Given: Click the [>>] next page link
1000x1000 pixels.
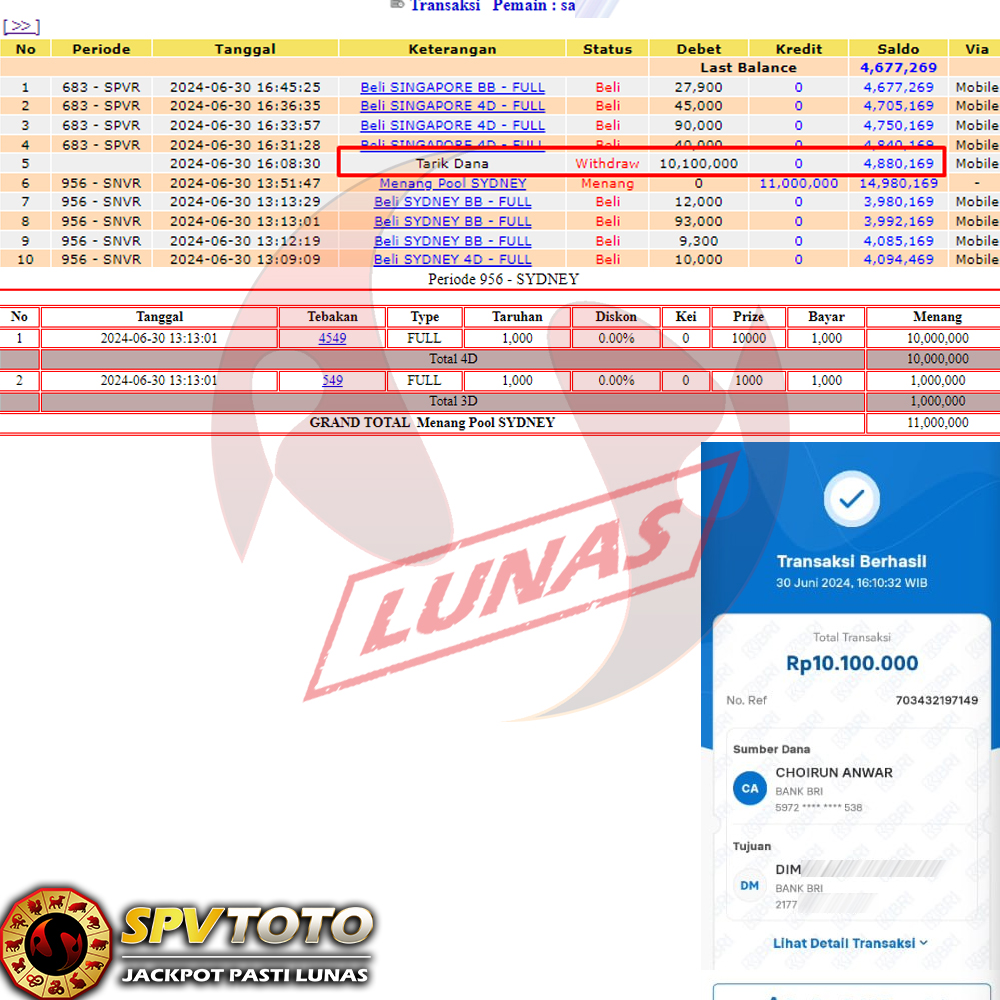Looking at the screenshot, I should pyautogui.click(x=21, y=26).
